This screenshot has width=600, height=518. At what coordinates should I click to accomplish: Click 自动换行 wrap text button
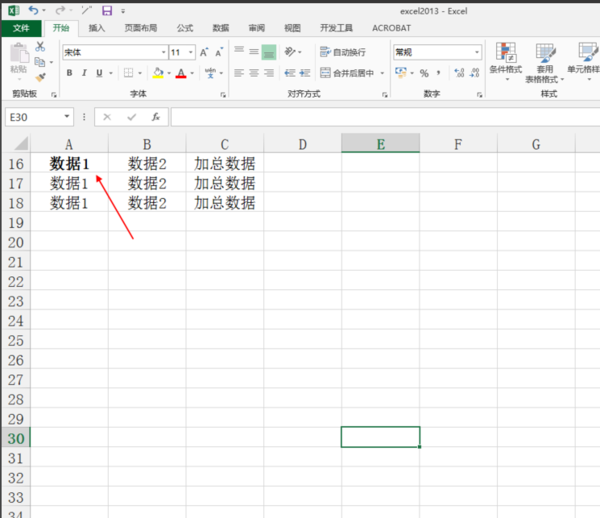click(343, 52)
